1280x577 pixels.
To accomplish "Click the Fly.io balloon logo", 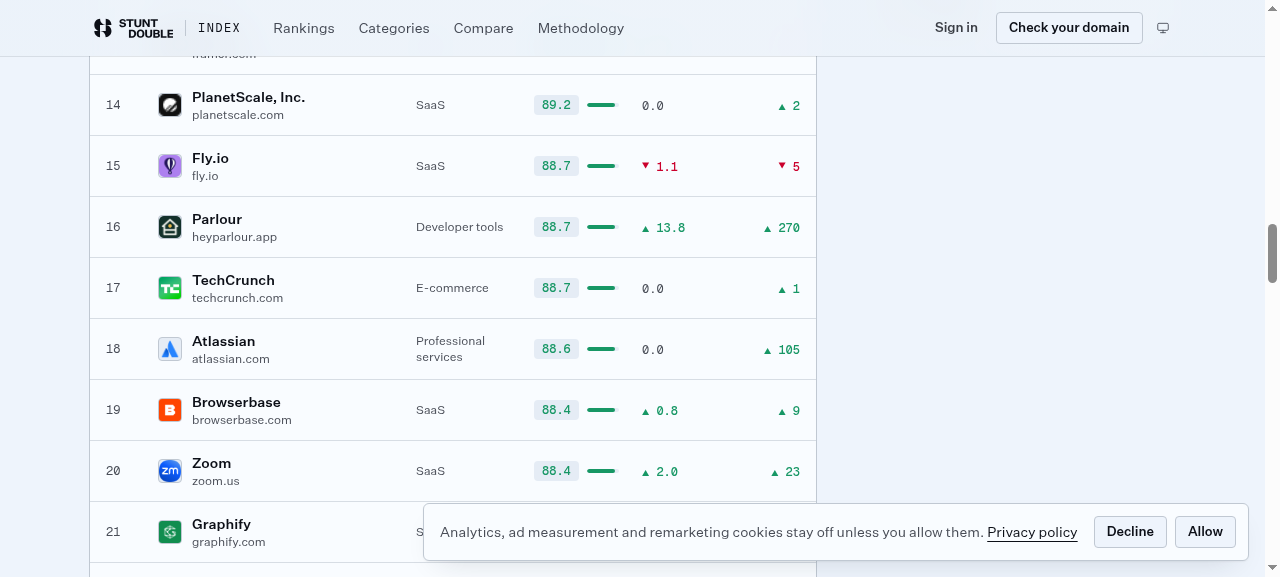I will coord(170,166).
